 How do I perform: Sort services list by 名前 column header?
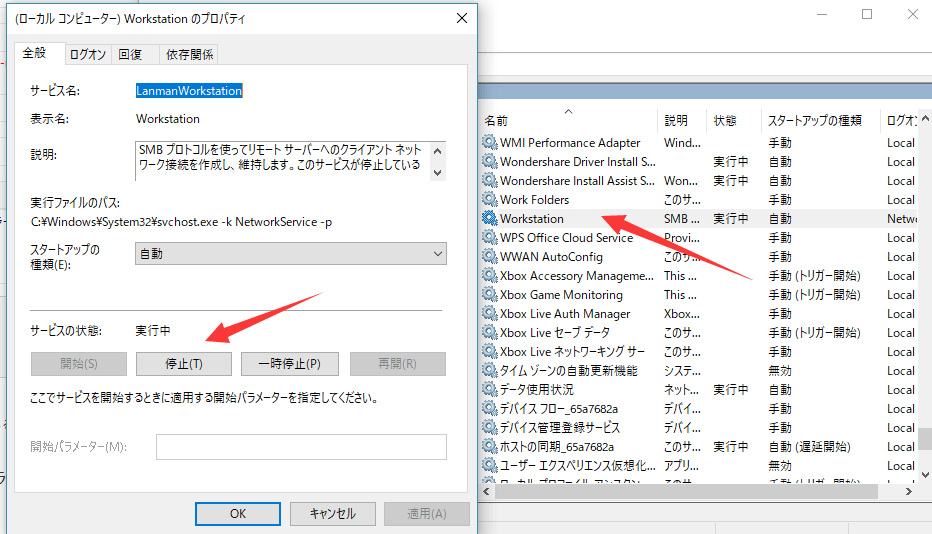pyautogui.click(x=569, y=121)
